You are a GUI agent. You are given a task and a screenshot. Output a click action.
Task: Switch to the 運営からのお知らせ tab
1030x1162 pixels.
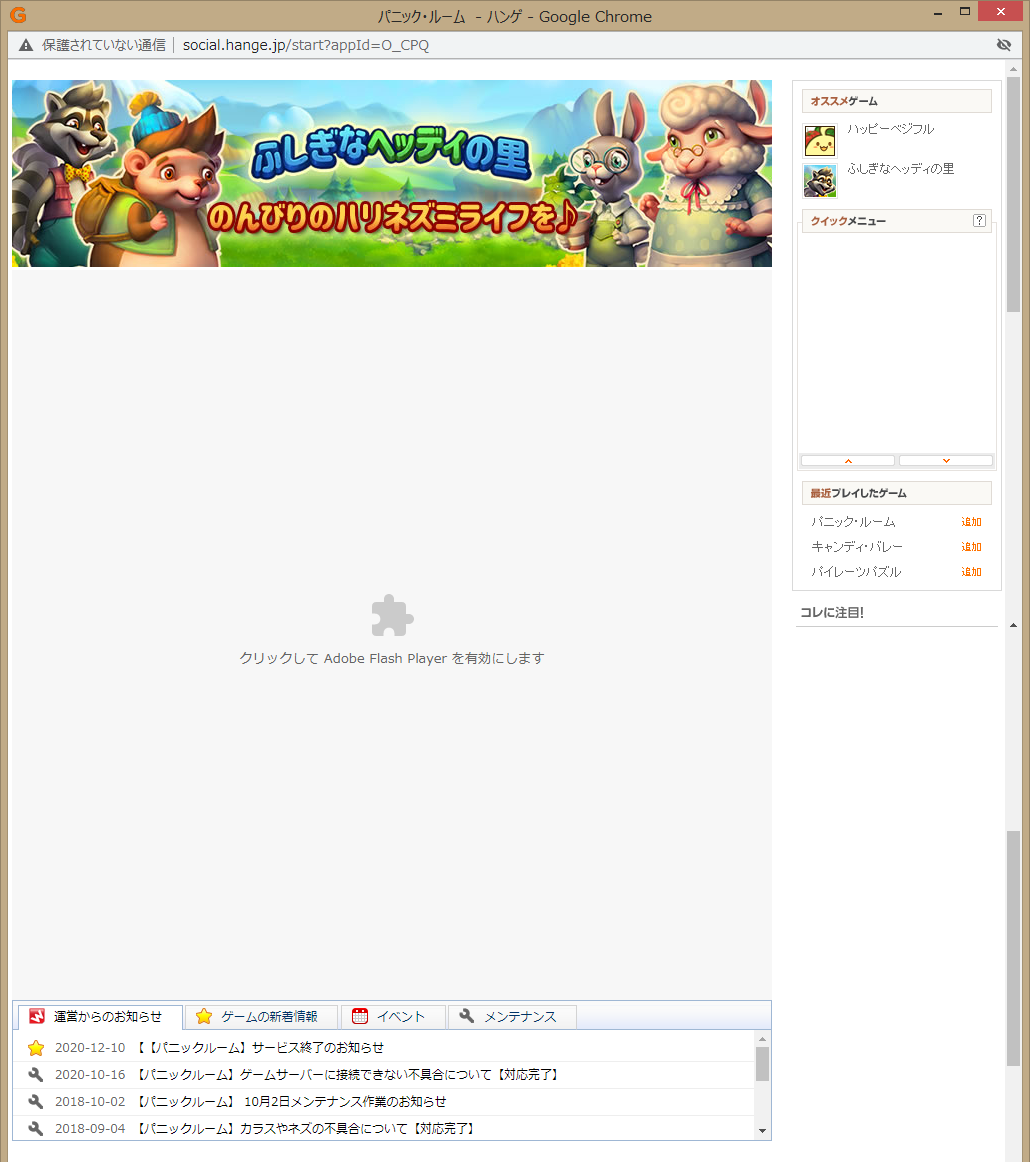click(x=99, y=1017)
